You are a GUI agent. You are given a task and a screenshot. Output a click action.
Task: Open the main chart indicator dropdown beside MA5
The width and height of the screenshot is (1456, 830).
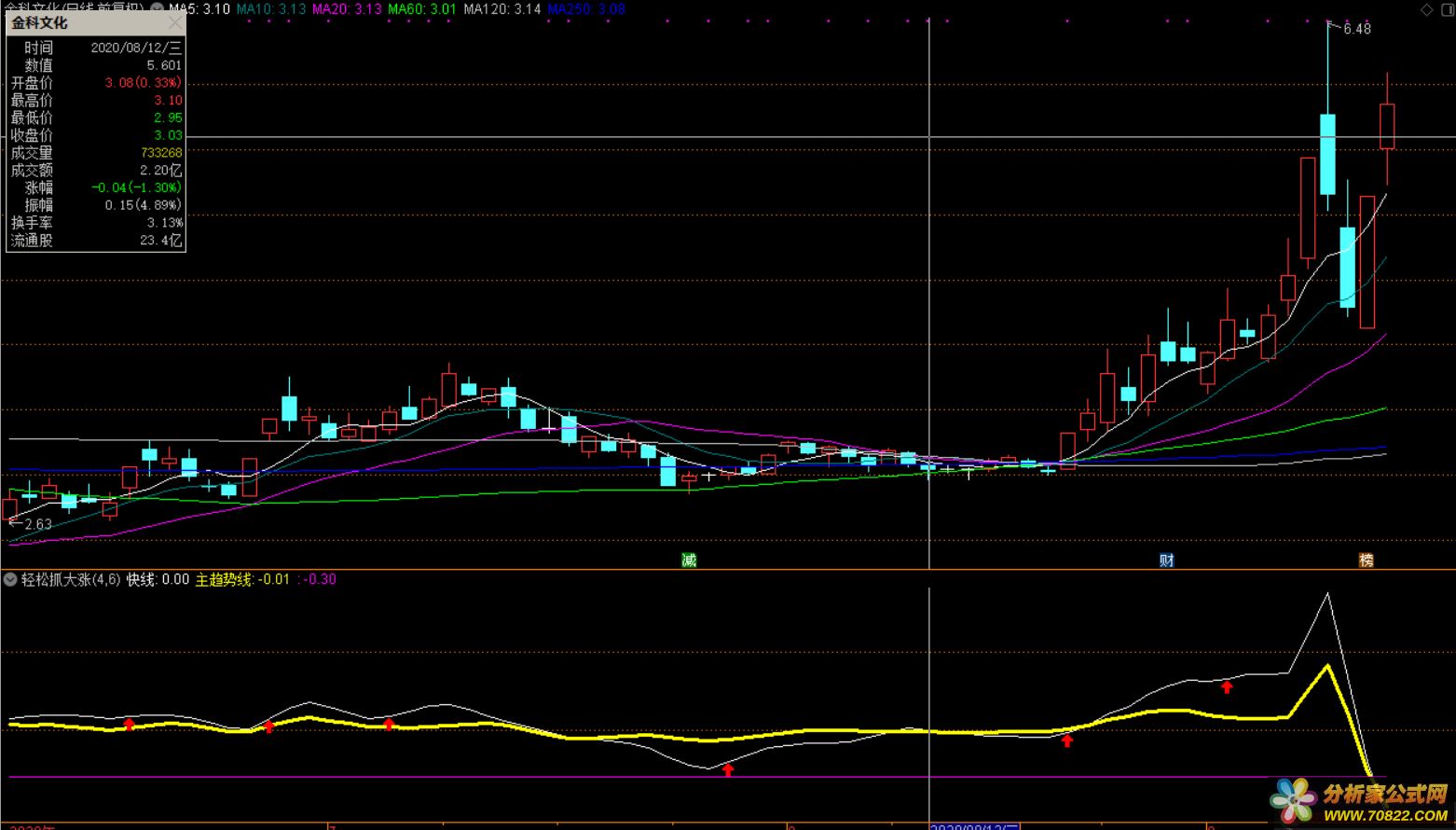(157, 8)
